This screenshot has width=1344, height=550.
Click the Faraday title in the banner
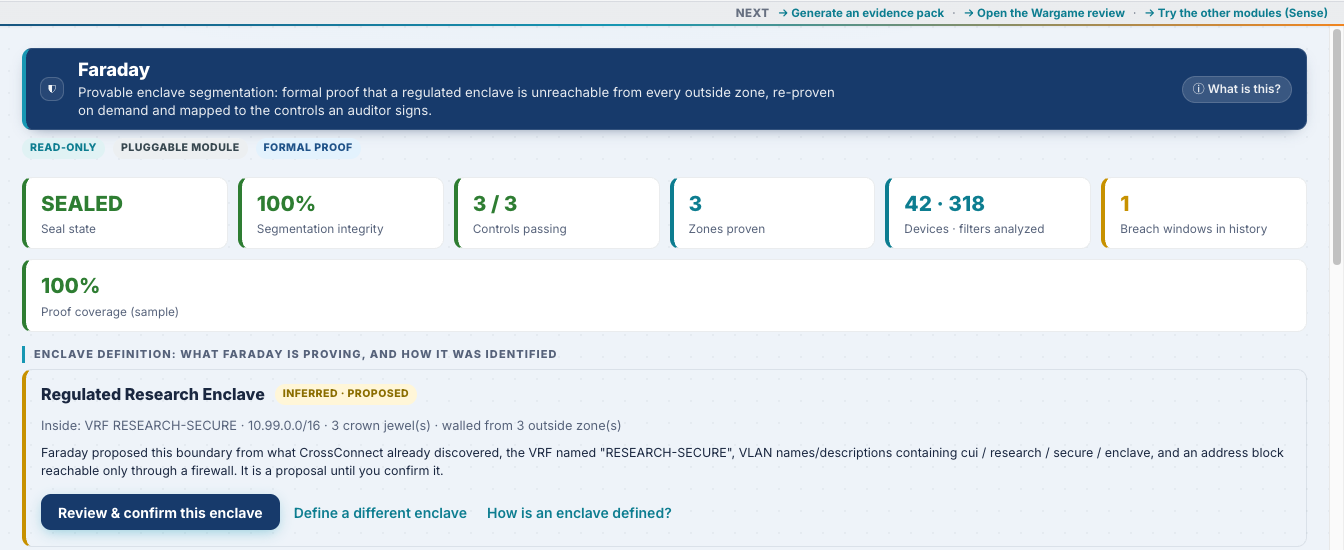pyautogui.click(x=114, y=70)
